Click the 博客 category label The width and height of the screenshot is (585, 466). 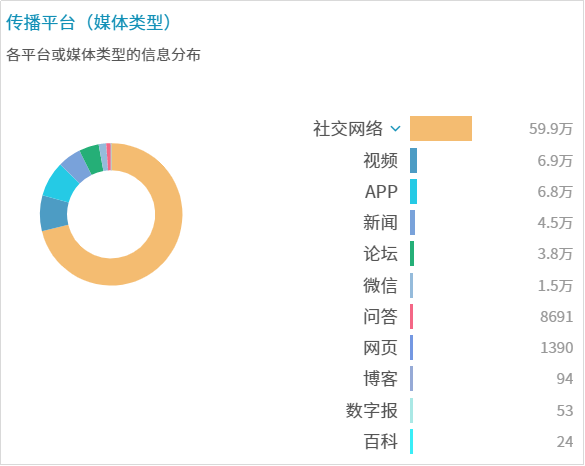[380, 379]
